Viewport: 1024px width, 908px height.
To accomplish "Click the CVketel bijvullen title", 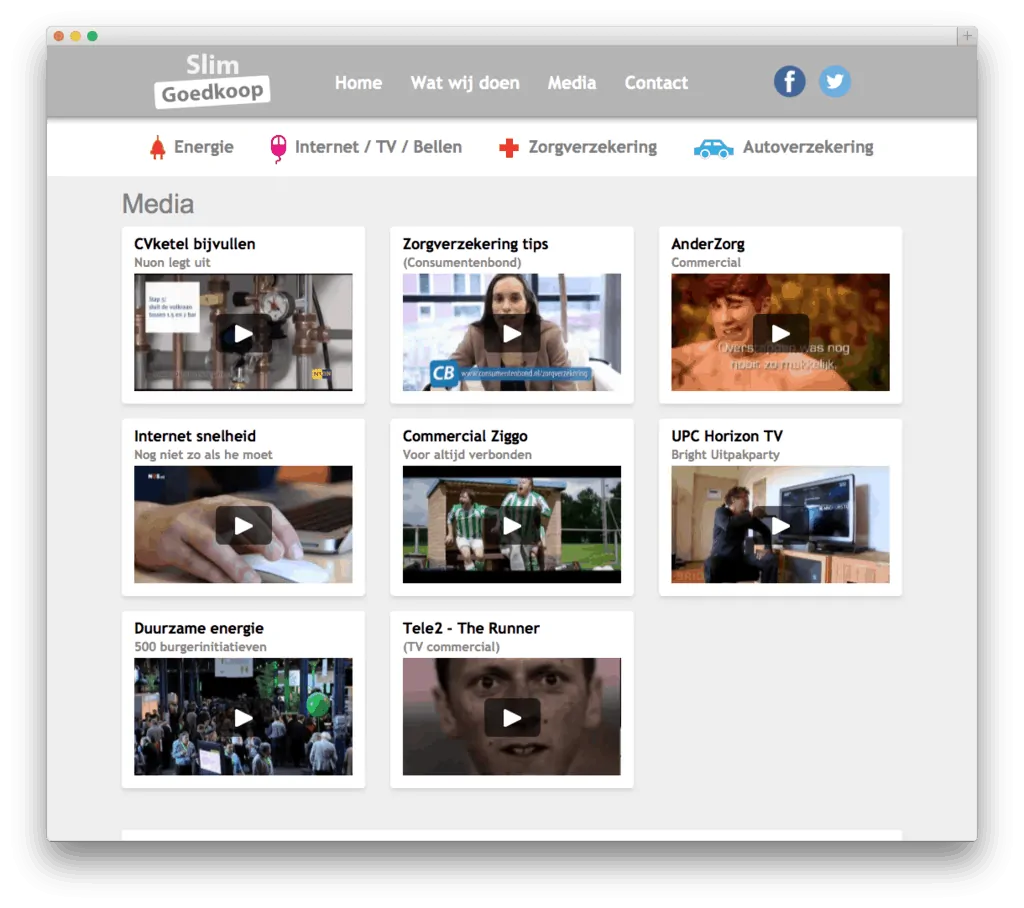I will click(195, 244).
